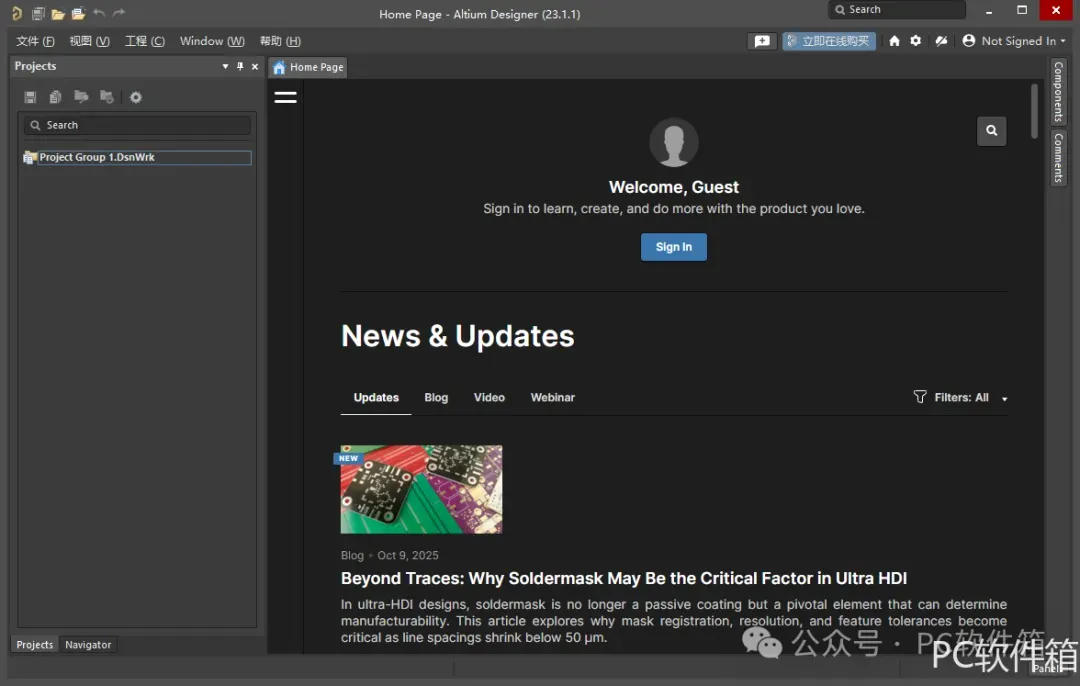Select the Projects bottom tab
The width and height of the screenshot is (1080, 686).
(34, 645)
